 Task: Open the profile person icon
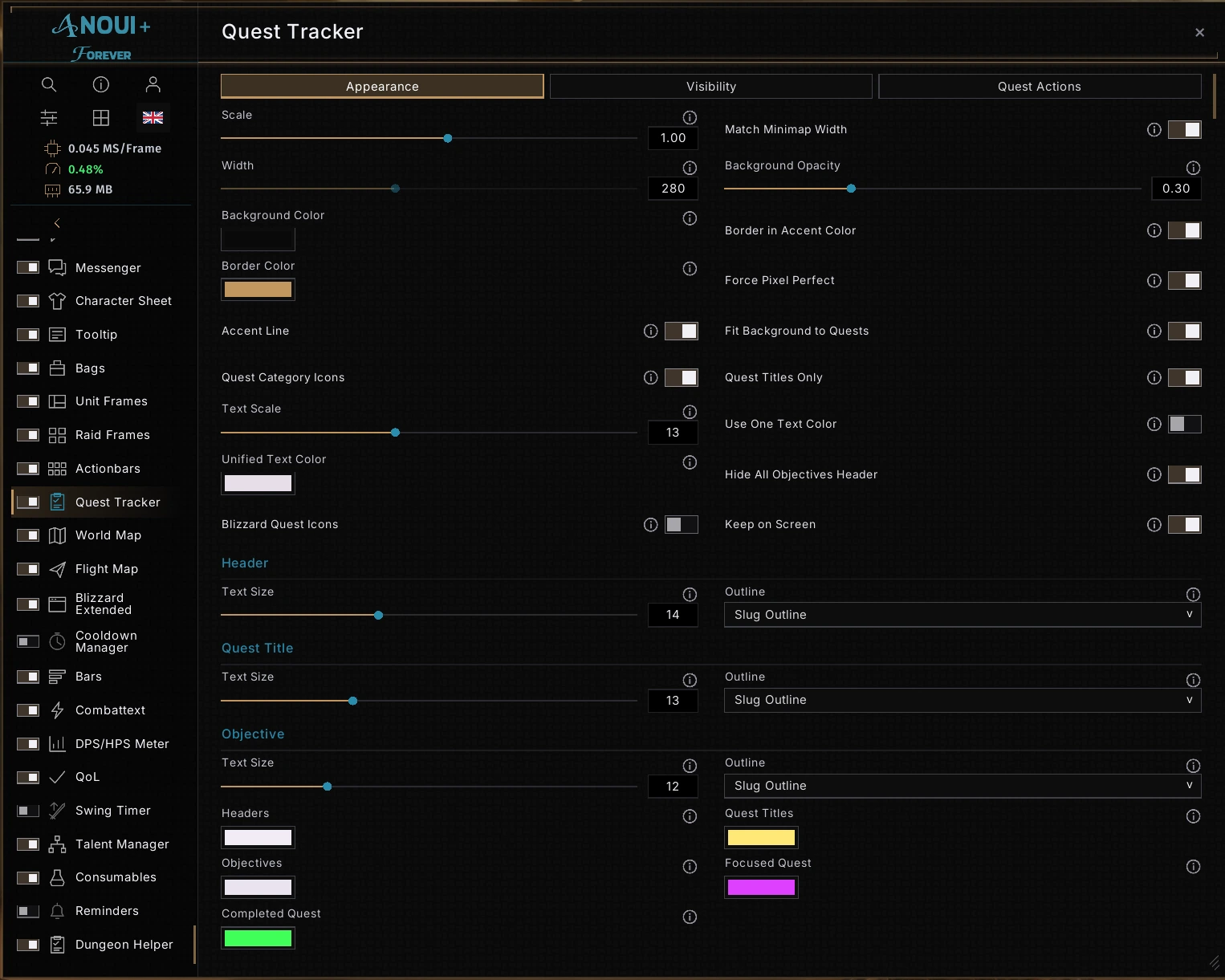(153, 84)
